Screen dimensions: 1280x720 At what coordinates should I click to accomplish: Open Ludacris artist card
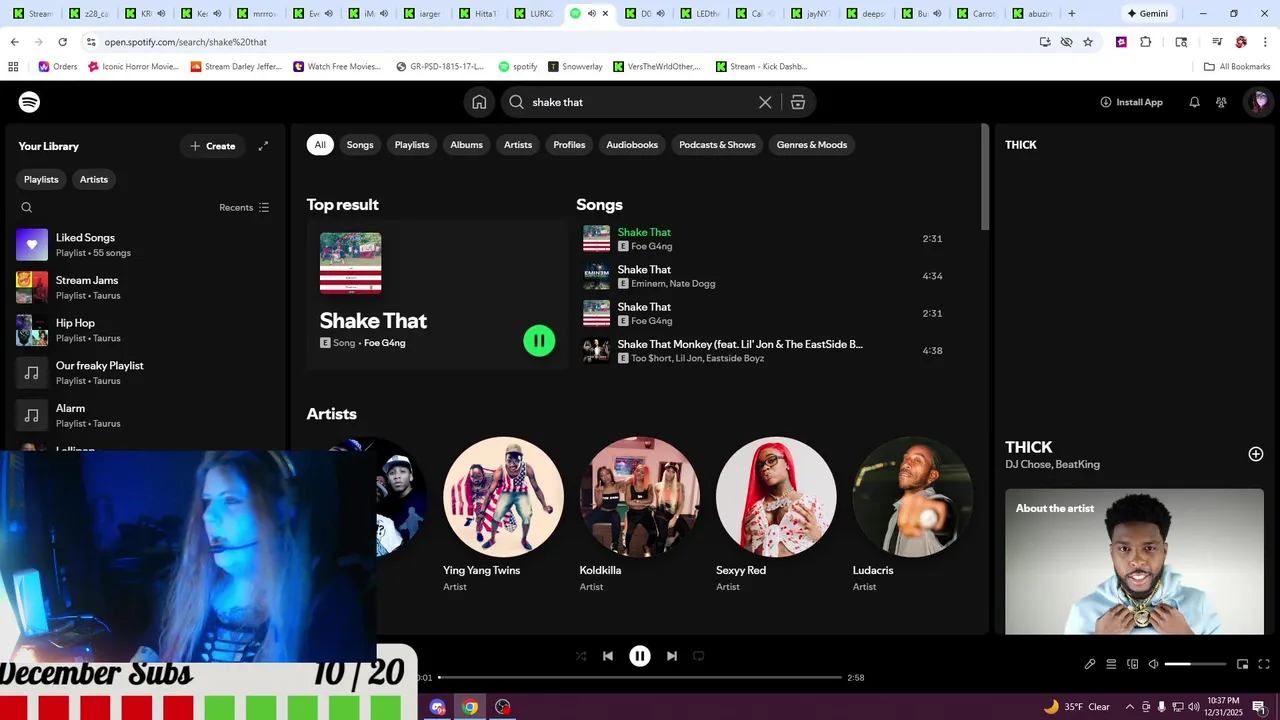912,516
